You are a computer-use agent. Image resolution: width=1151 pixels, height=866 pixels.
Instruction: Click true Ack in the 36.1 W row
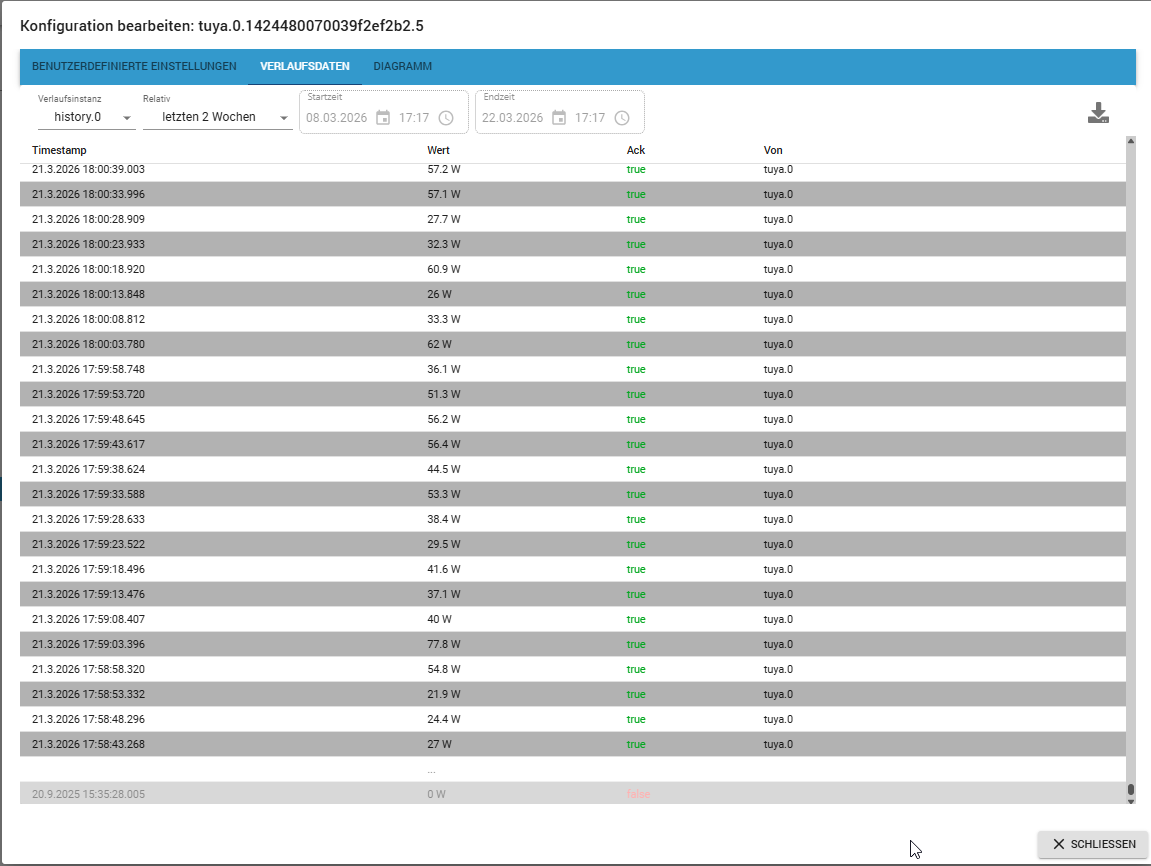[x=636, y=369]
